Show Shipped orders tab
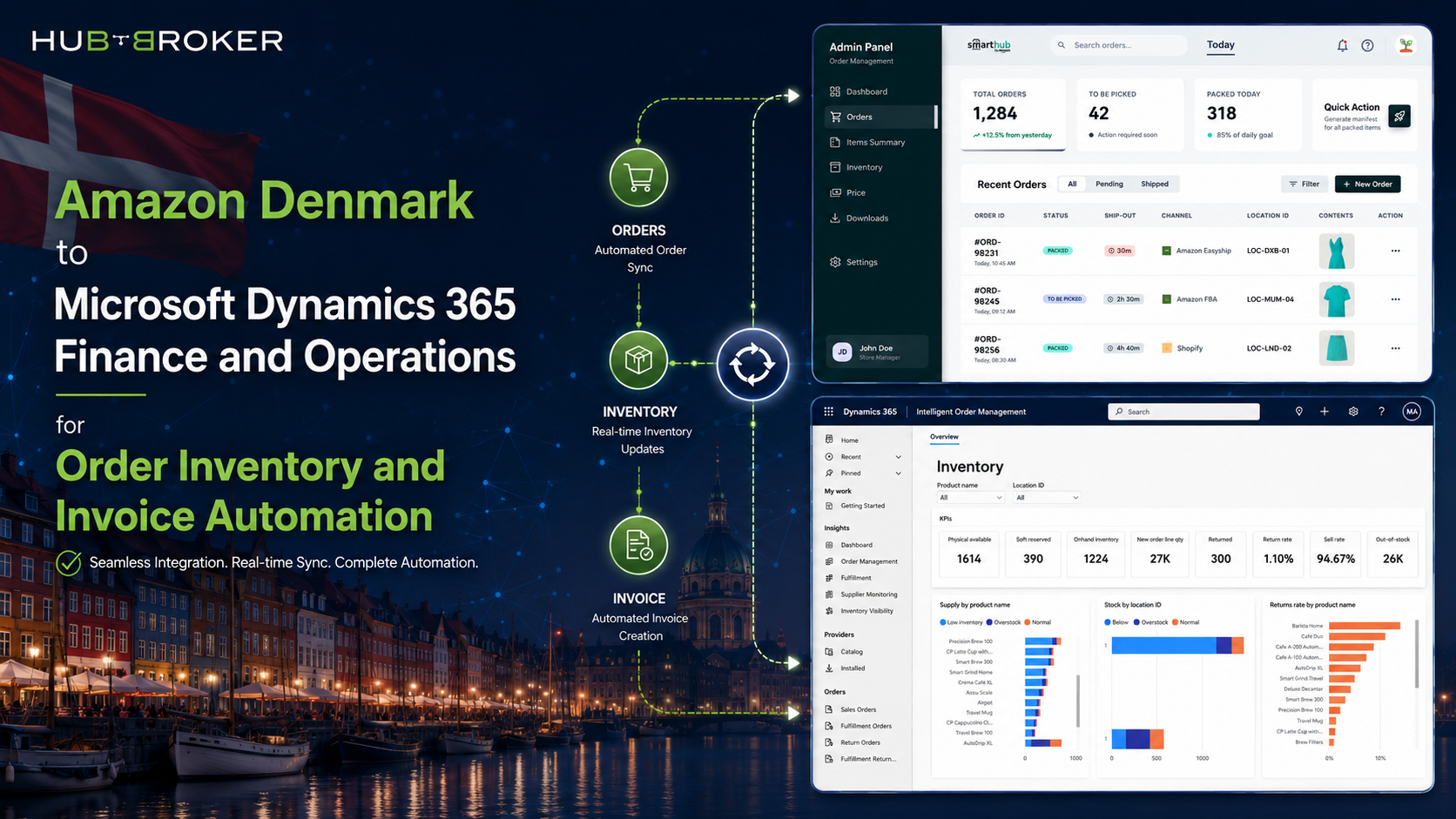 [1155, 184]
